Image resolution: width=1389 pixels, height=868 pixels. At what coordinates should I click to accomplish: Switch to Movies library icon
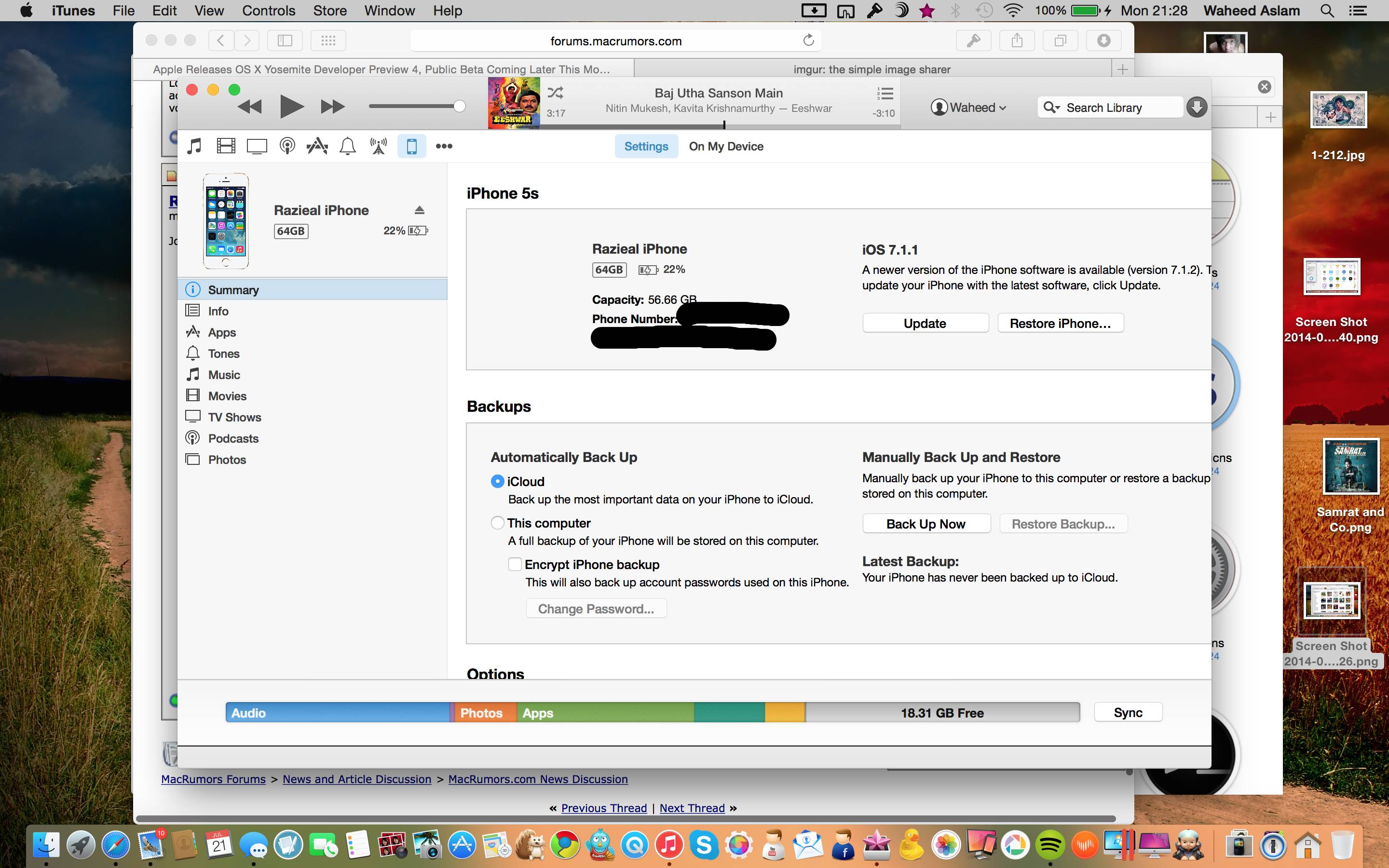pos(226,146)
